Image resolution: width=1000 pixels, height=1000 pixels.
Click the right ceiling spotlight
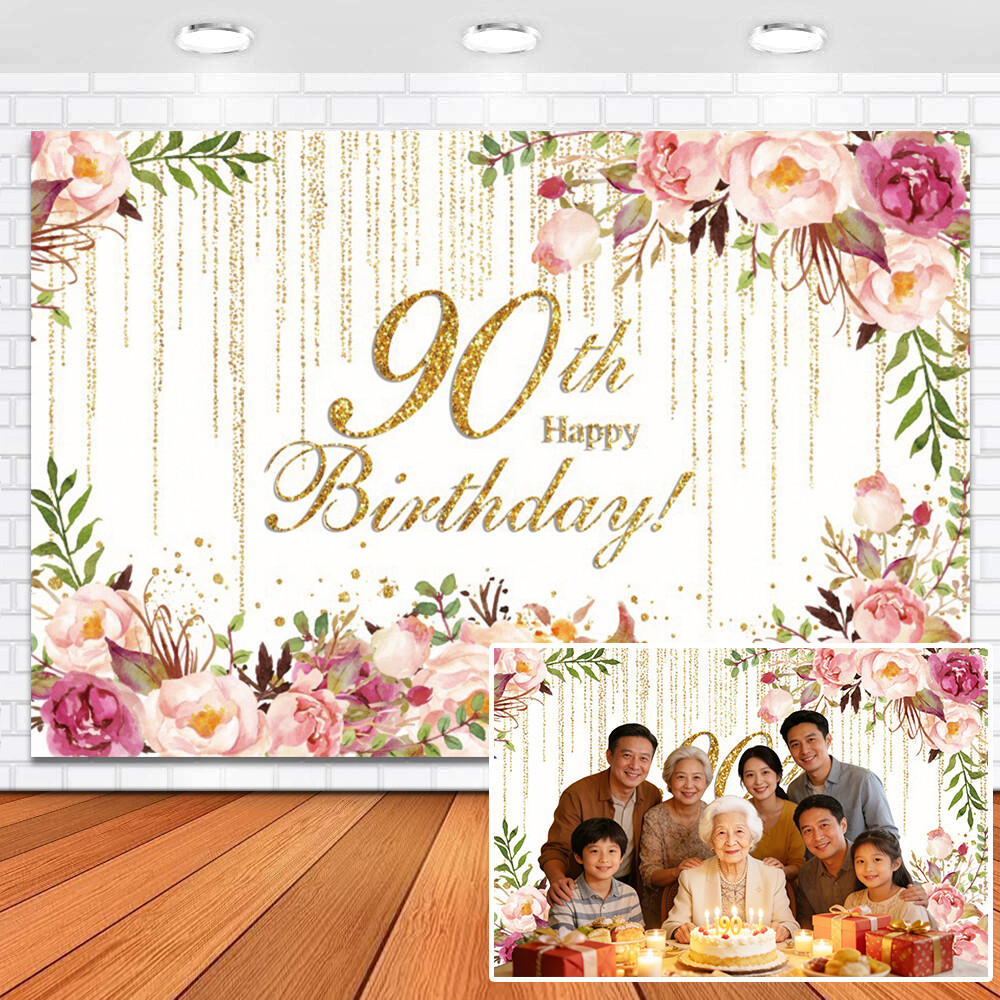788,38
